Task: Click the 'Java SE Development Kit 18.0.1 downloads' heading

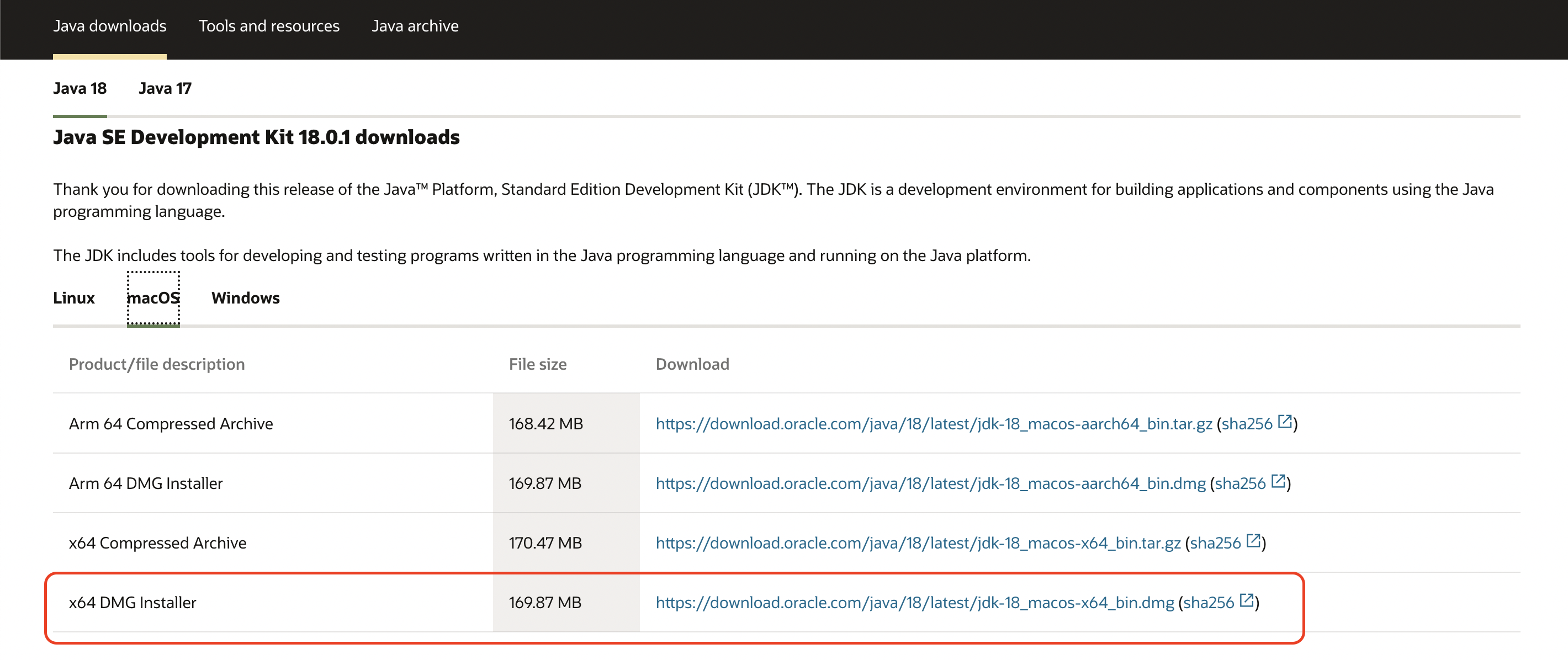Action: coord(256,137)
